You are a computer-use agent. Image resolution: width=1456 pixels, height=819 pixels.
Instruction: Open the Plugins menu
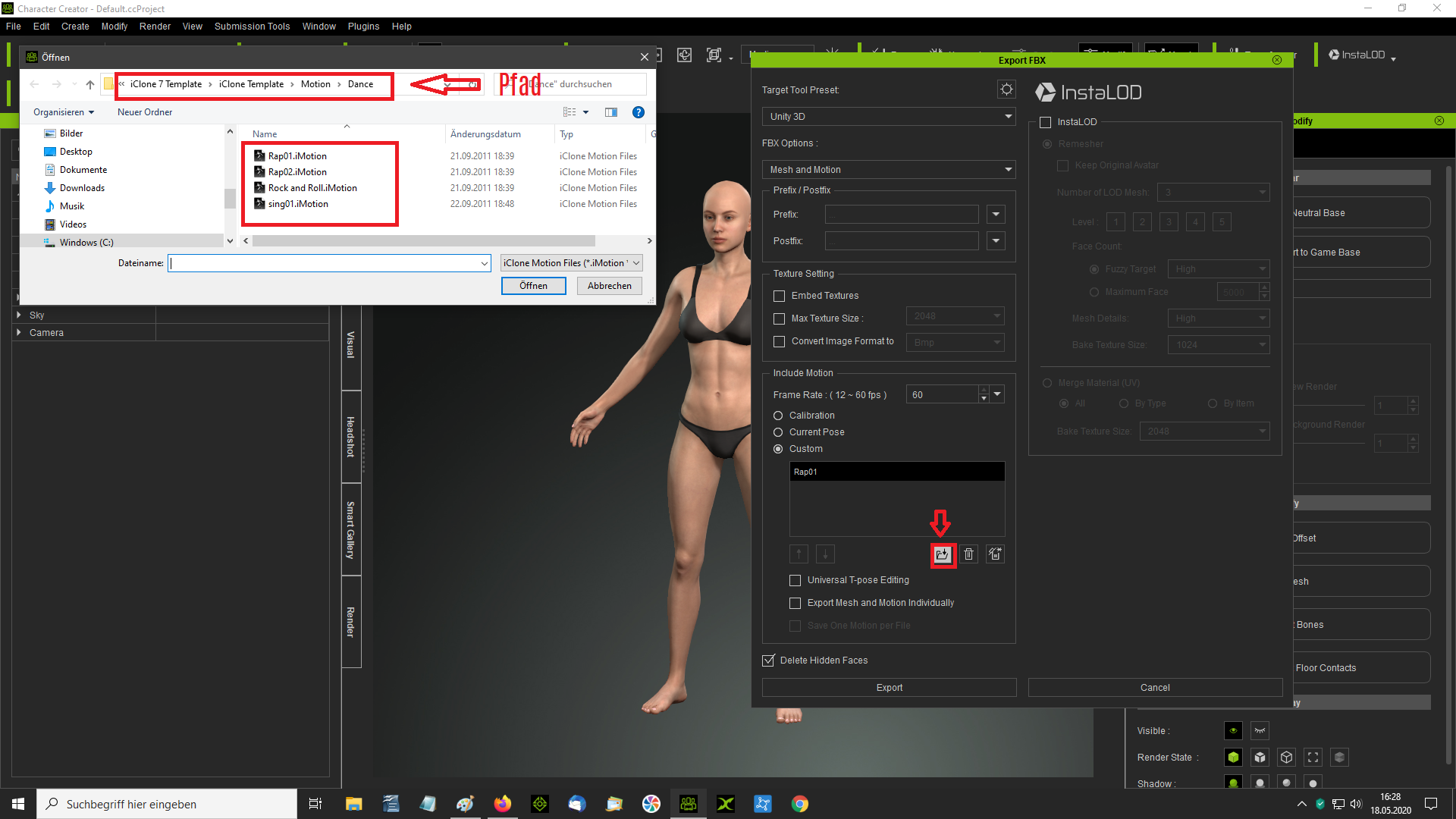click(x=363, y=26)
